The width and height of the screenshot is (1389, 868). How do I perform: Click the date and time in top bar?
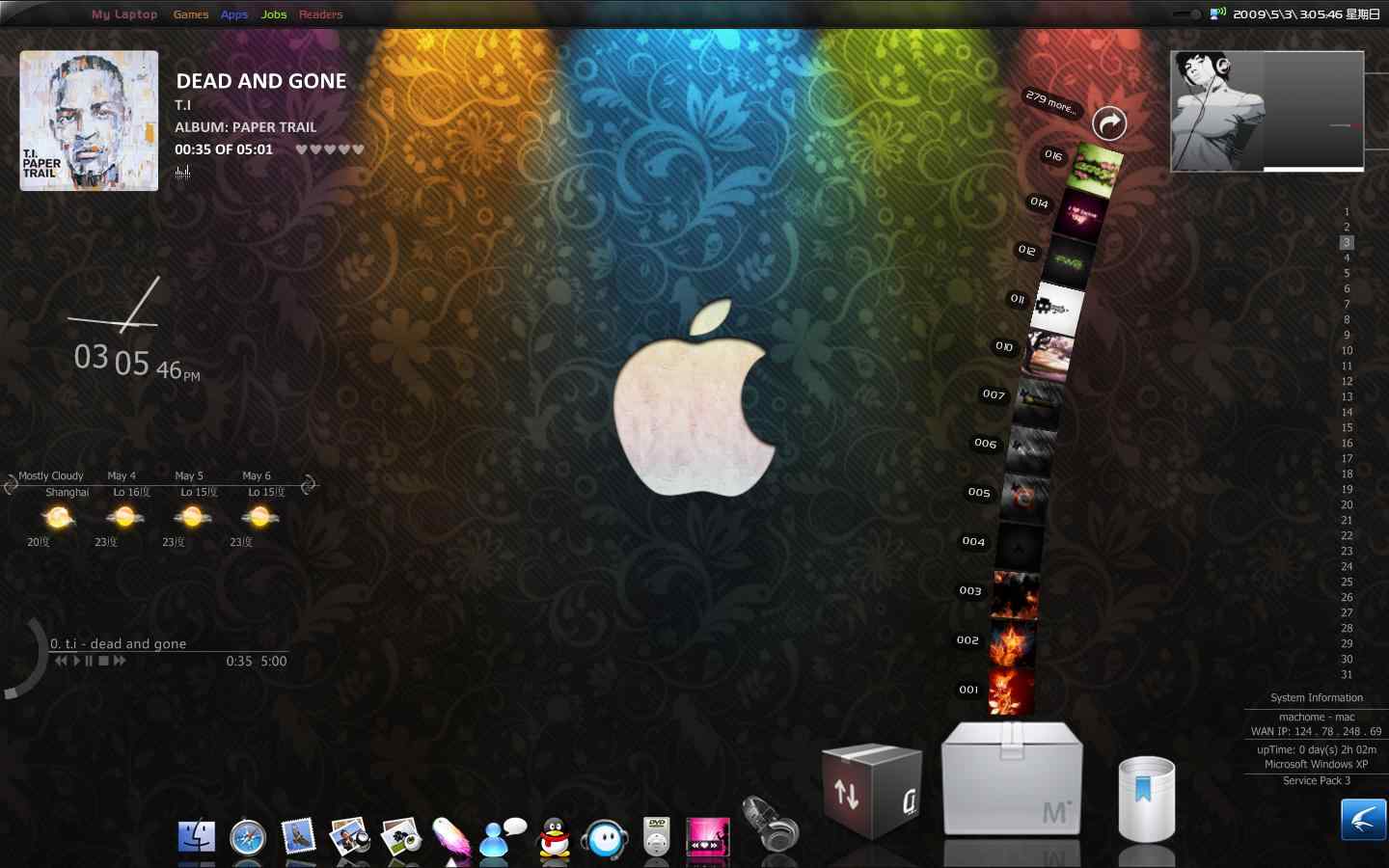(x=1307, y=14)
